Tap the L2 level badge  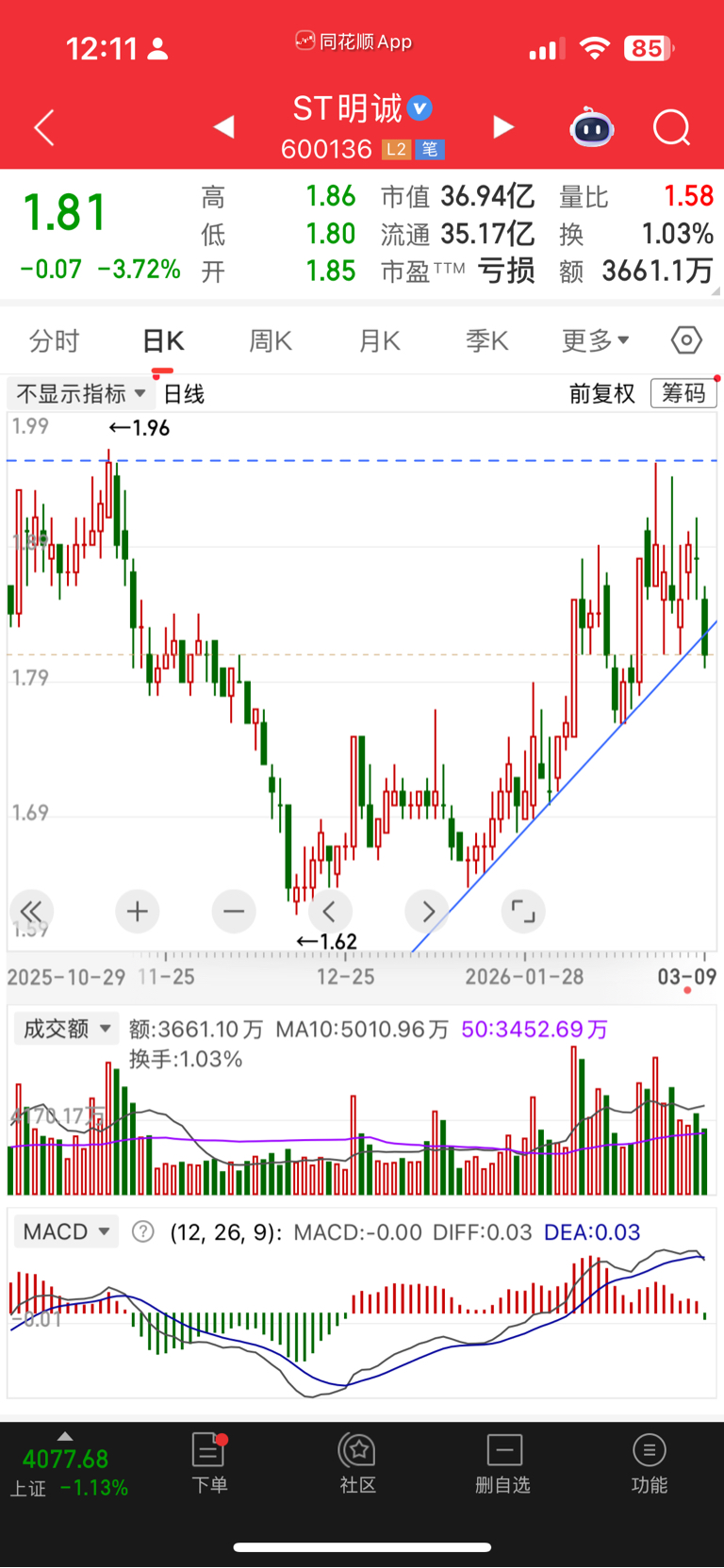[396, 149]
